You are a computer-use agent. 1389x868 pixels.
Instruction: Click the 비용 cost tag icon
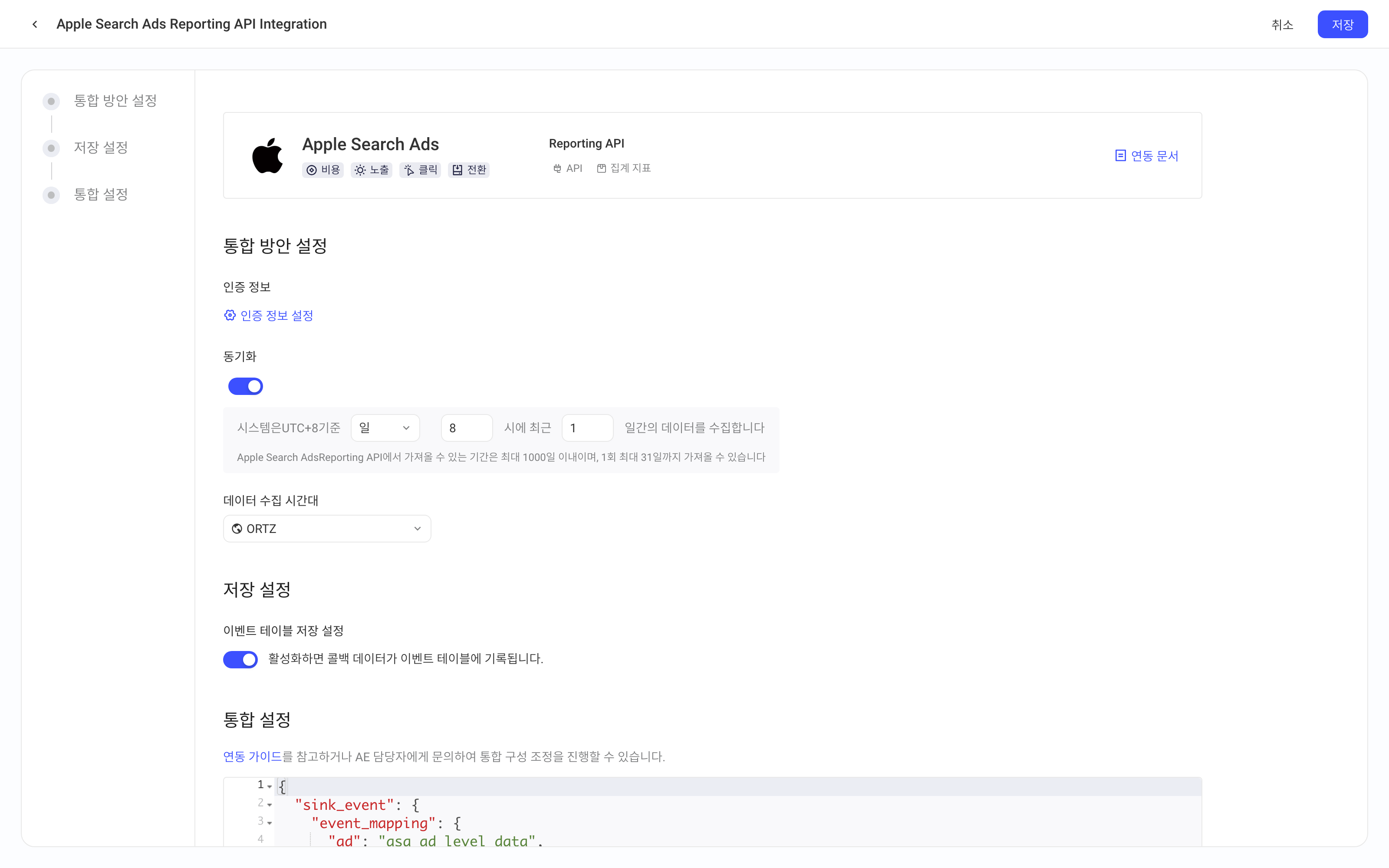click(312, 170)
